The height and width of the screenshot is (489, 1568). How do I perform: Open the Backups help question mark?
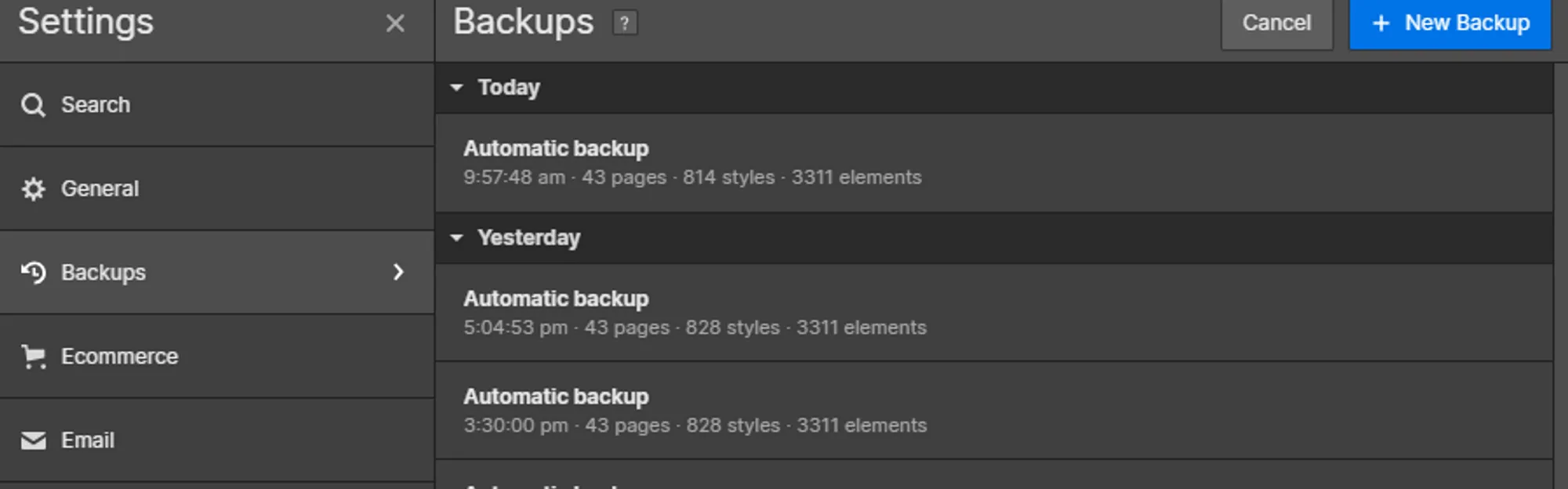point(625,24)
